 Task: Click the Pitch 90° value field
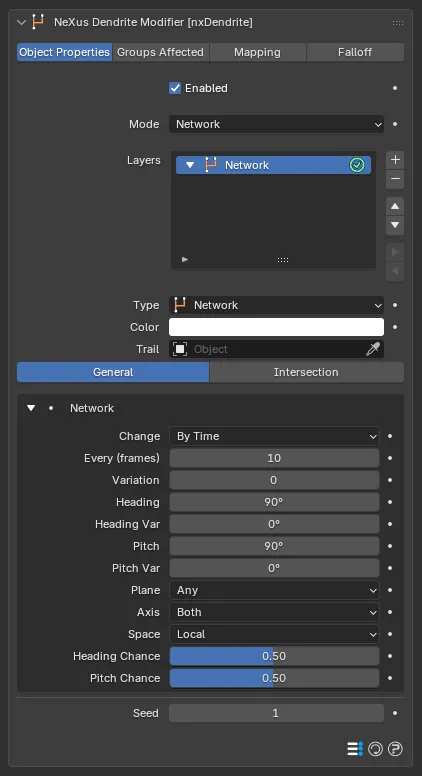coord(274,546)
